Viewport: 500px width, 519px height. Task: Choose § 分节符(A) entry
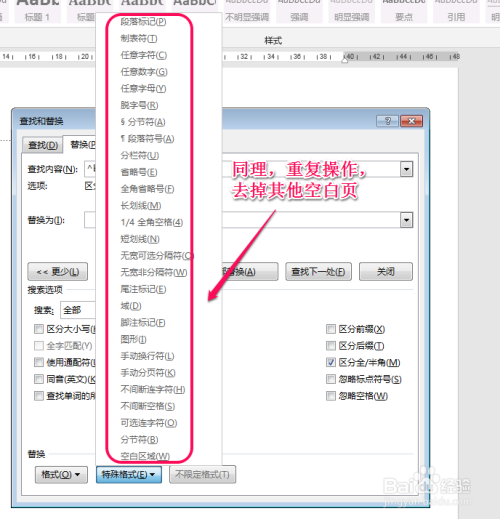pyautogui.click(x=143, y=122)
